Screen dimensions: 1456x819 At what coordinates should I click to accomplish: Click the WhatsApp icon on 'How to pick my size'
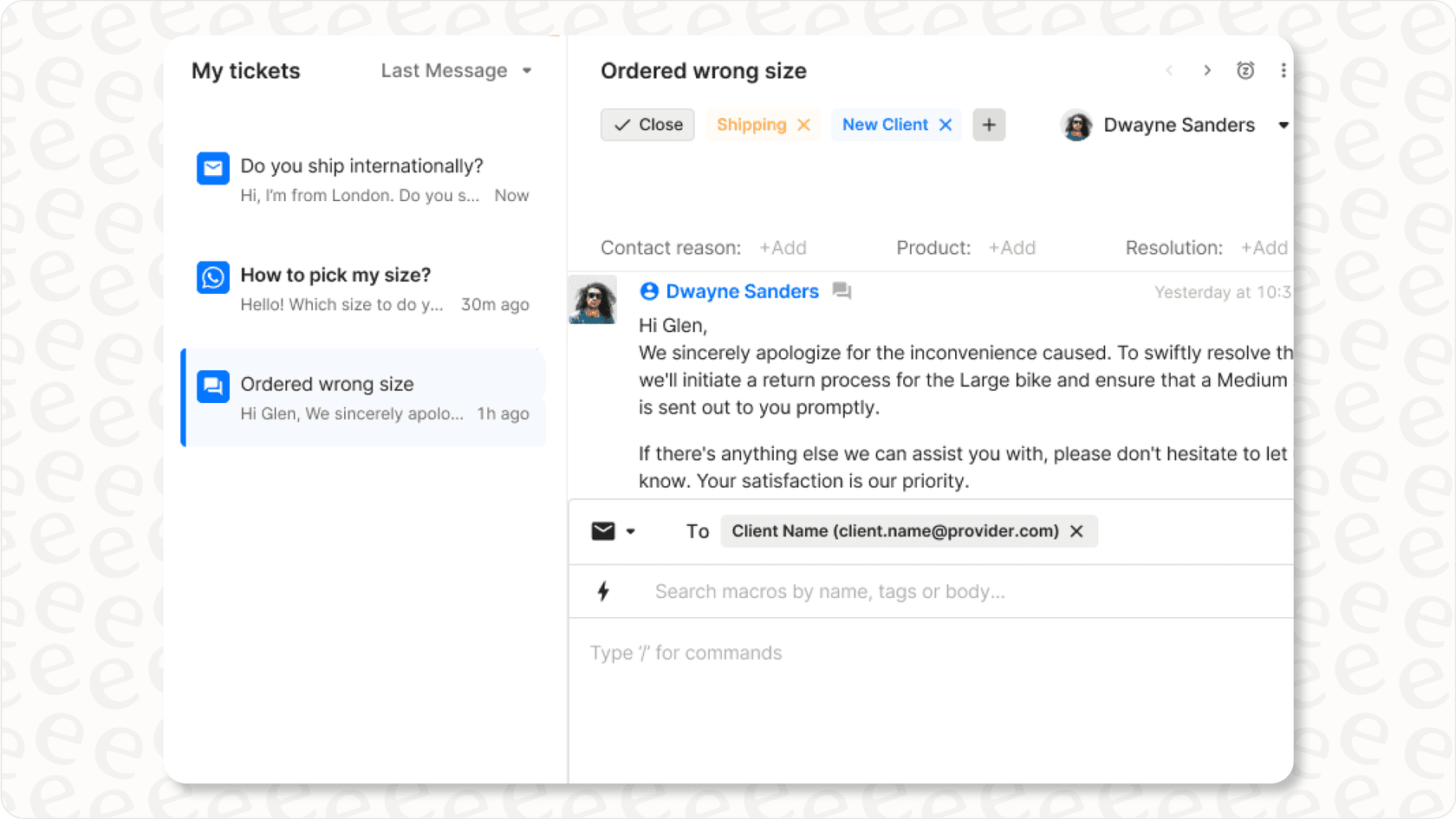tap(212, 277)
